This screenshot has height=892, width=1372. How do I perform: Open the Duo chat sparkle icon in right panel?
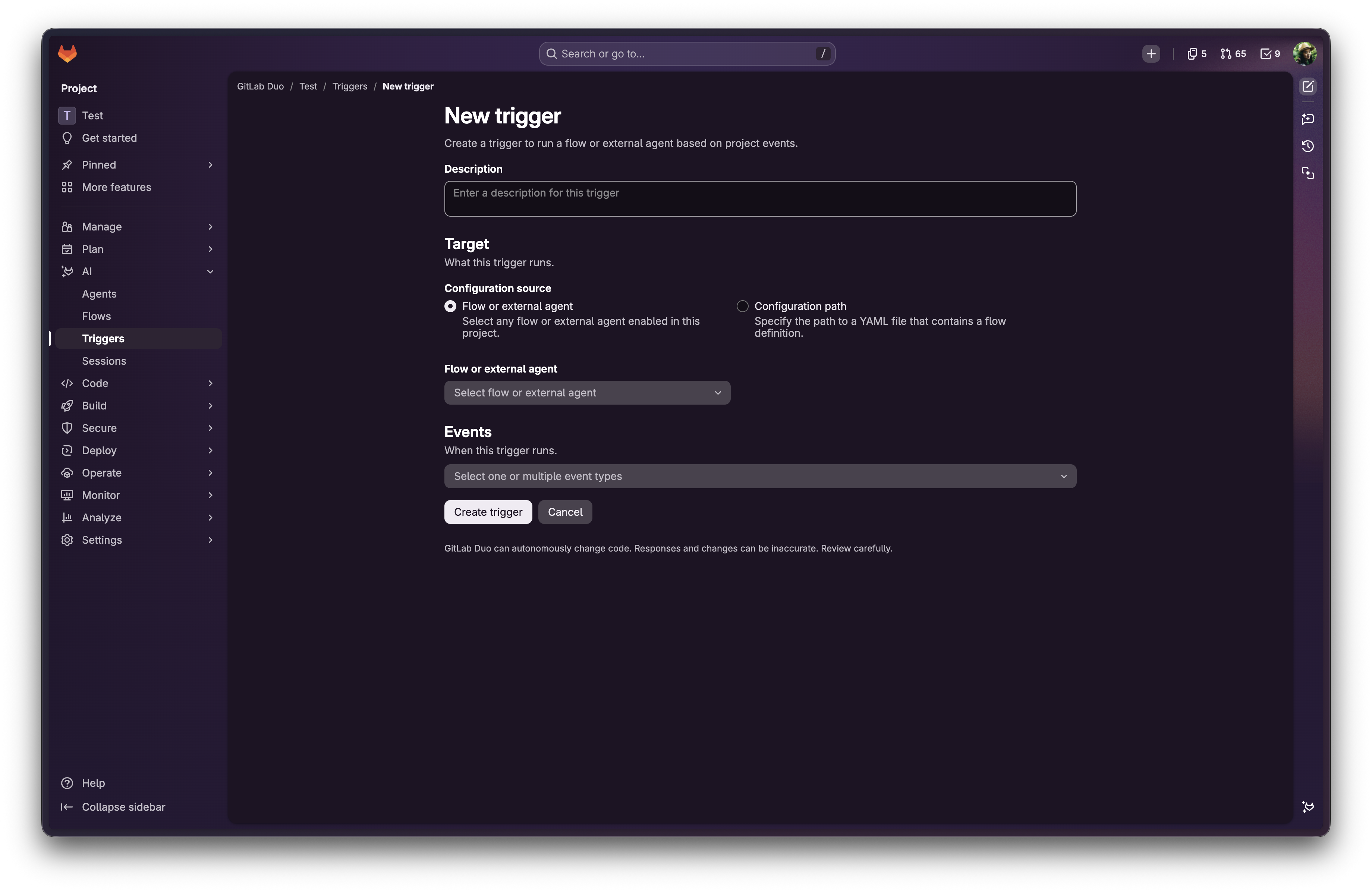[x=1308, y=119]
